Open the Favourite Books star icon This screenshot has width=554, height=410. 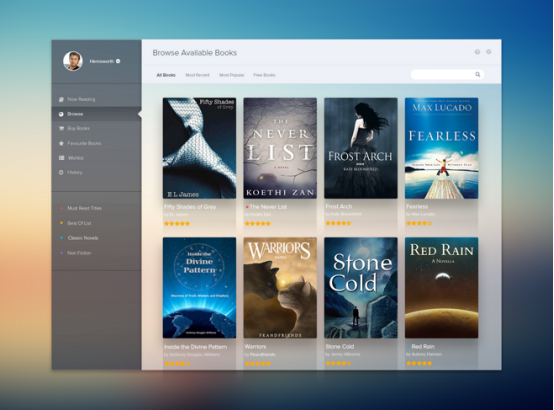61,143
